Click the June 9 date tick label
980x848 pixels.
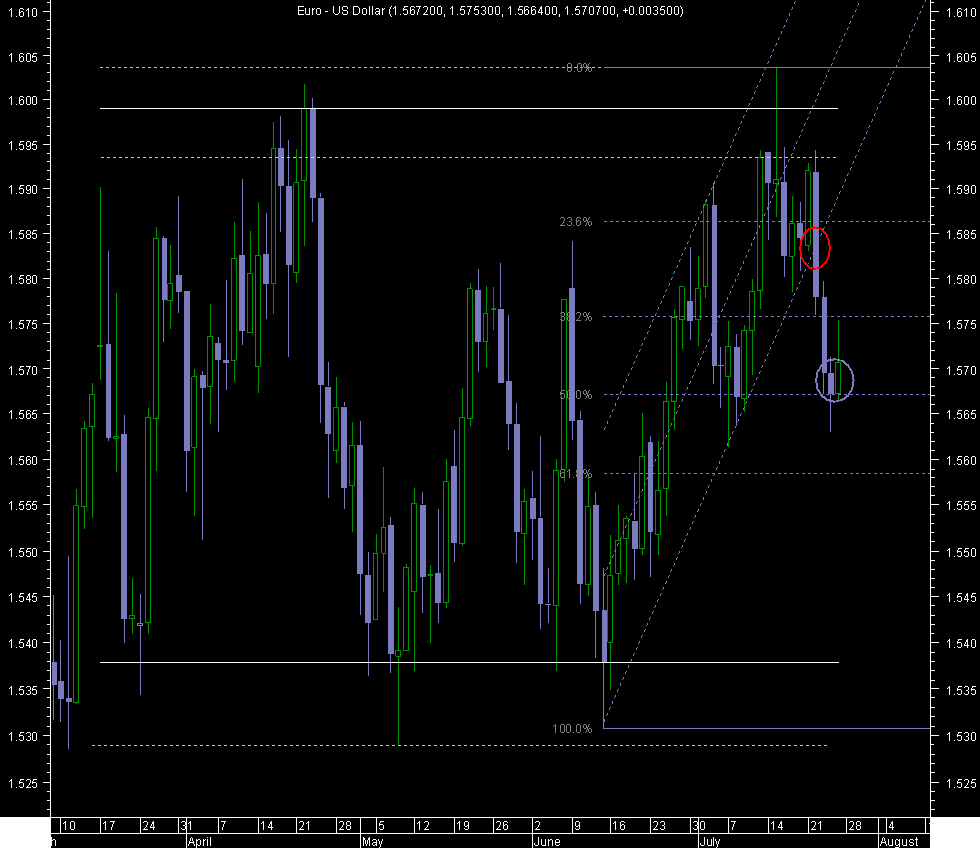click(x=577, y=826)
